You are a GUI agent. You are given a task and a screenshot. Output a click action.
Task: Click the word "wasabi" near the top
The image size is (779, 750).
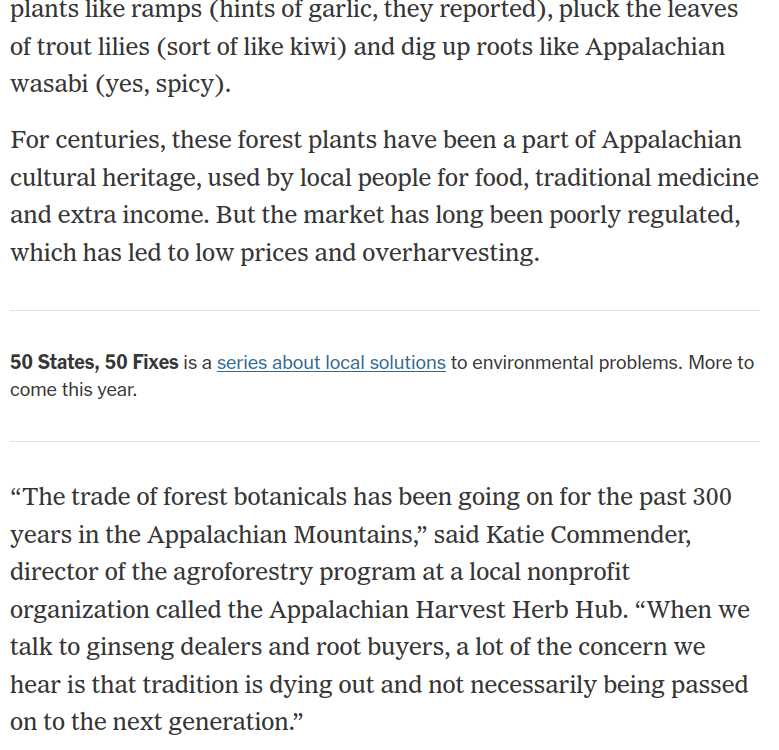coord(49,84)
